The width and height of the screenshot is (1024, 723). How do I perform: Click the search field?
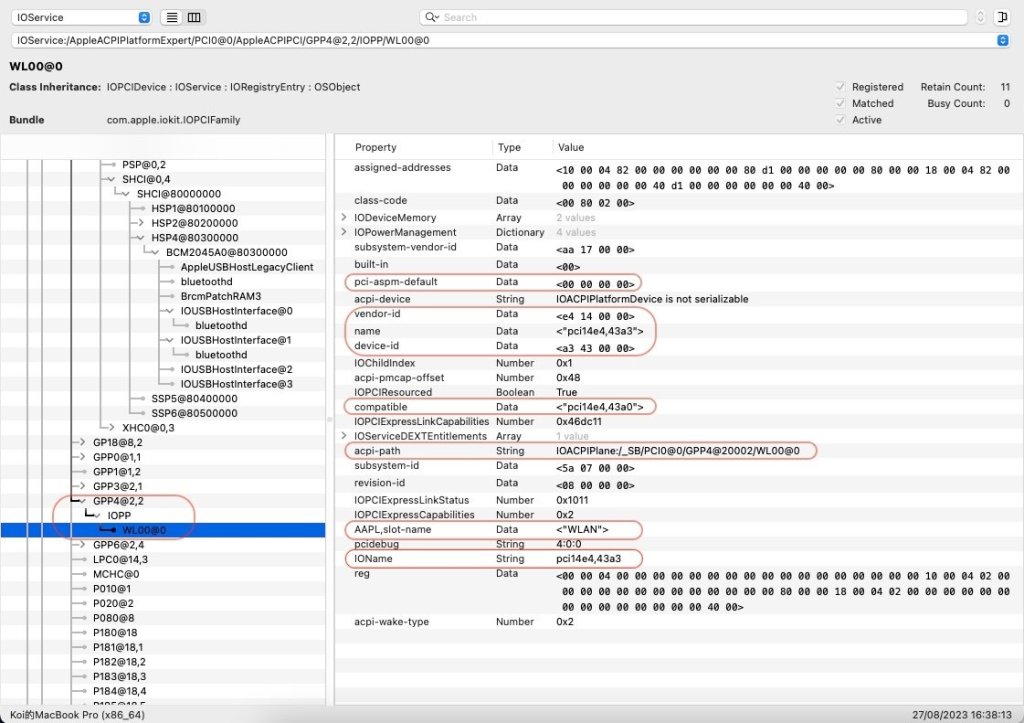click(x=693, y=17)
